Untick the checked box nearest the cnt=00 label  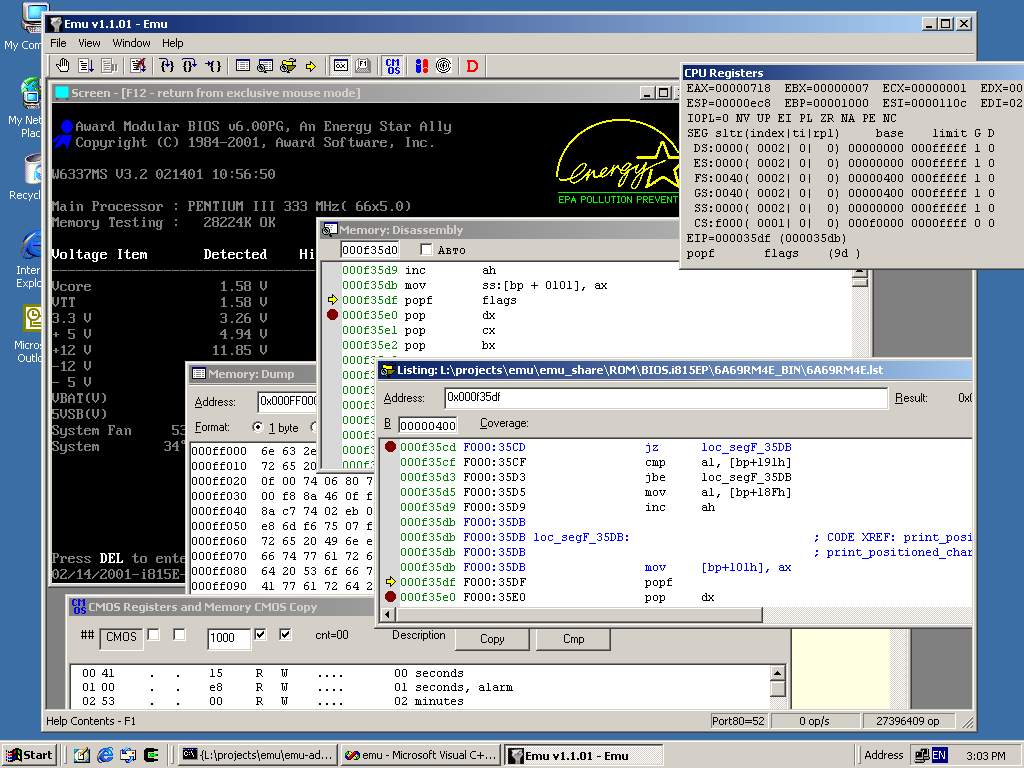(x=285, y=634)
